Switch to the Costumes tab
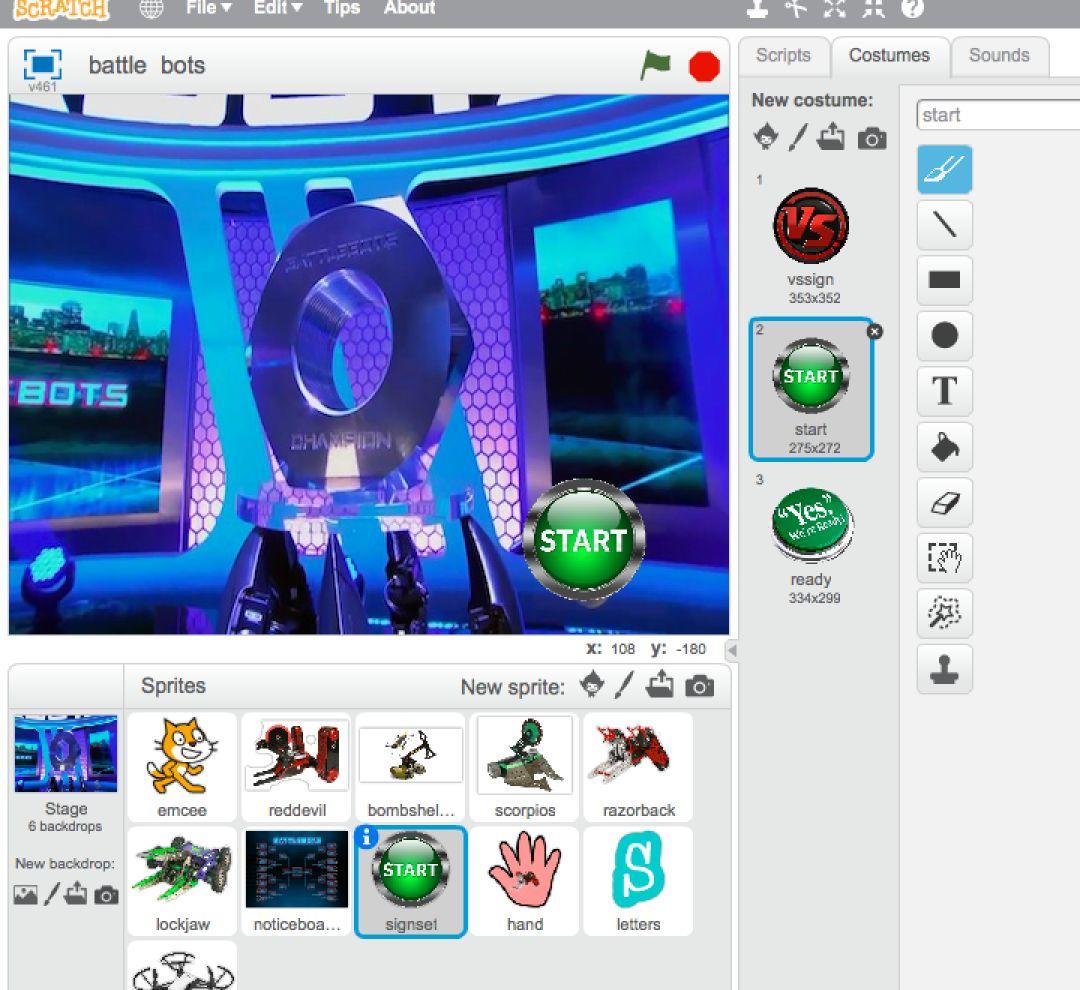Viewport: 1080px width, 990px height. click(889, 55)
